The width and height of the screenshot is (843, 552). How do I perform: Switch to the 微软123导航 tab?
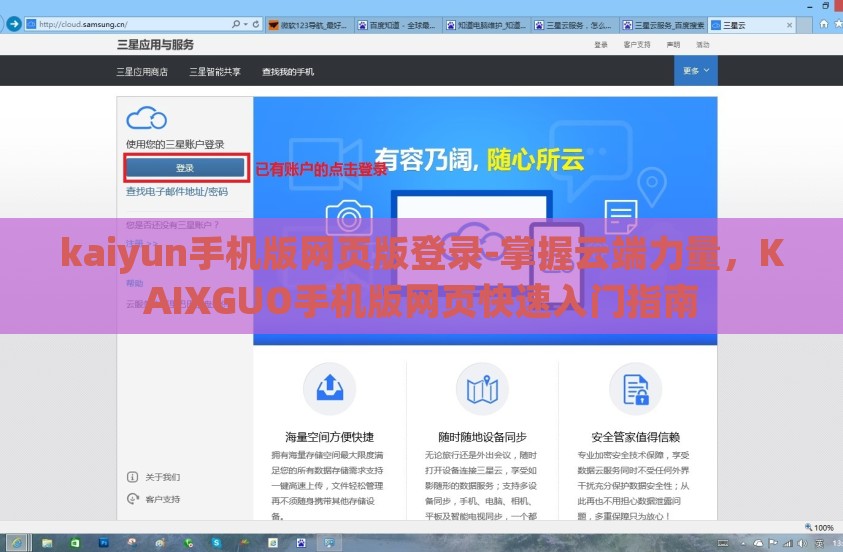310,25
